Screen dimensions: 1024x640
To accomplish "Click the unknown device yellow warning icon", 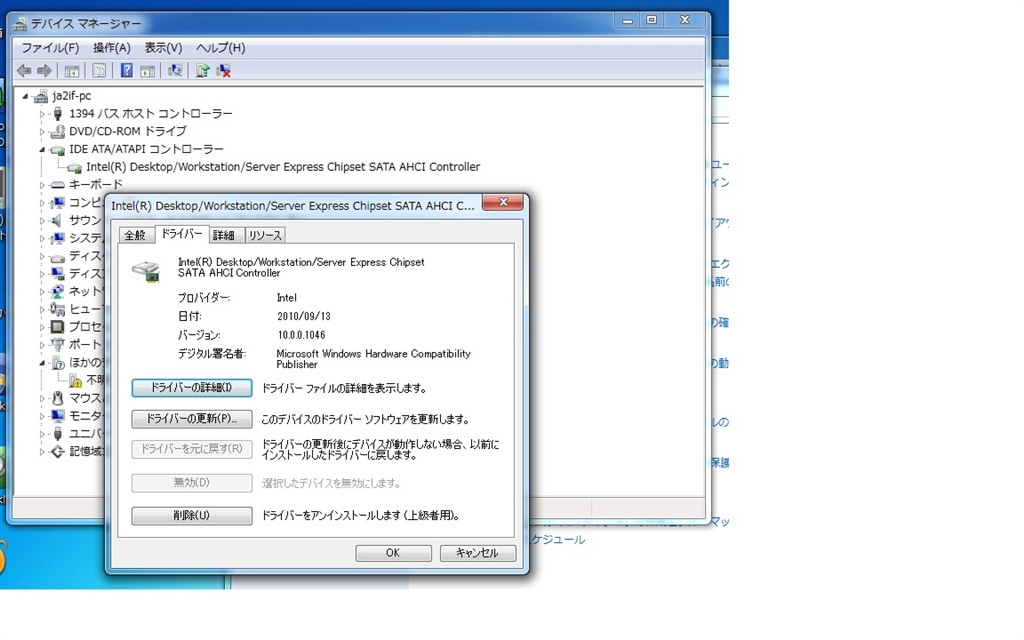I will click(x=76, y=380).
